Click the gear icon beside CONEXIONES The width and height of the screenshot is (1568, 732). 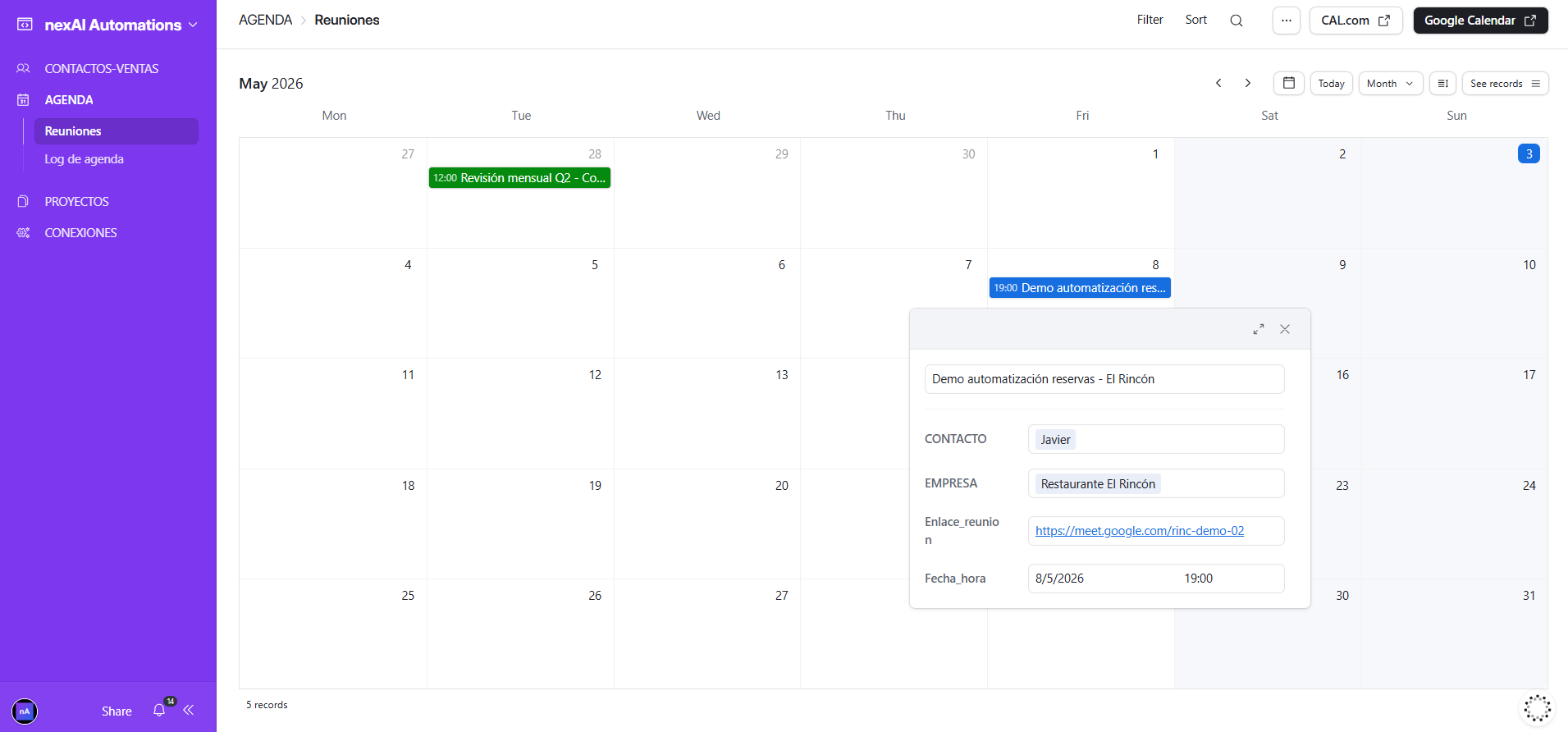coord(23,233)
